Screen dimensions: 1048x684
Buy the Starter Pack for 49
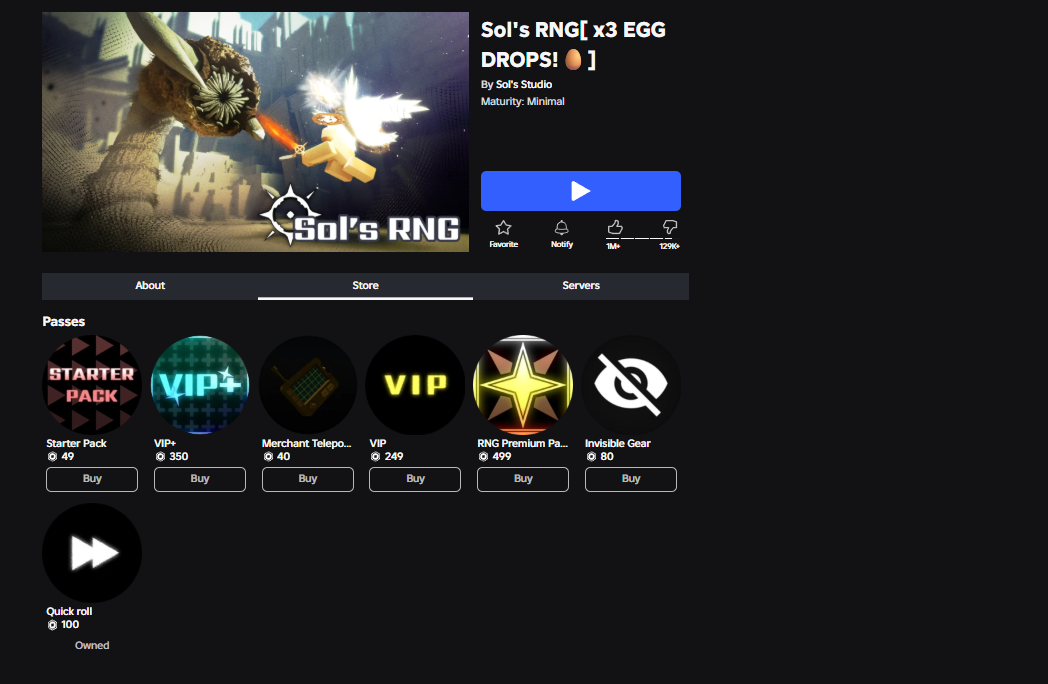92,479
